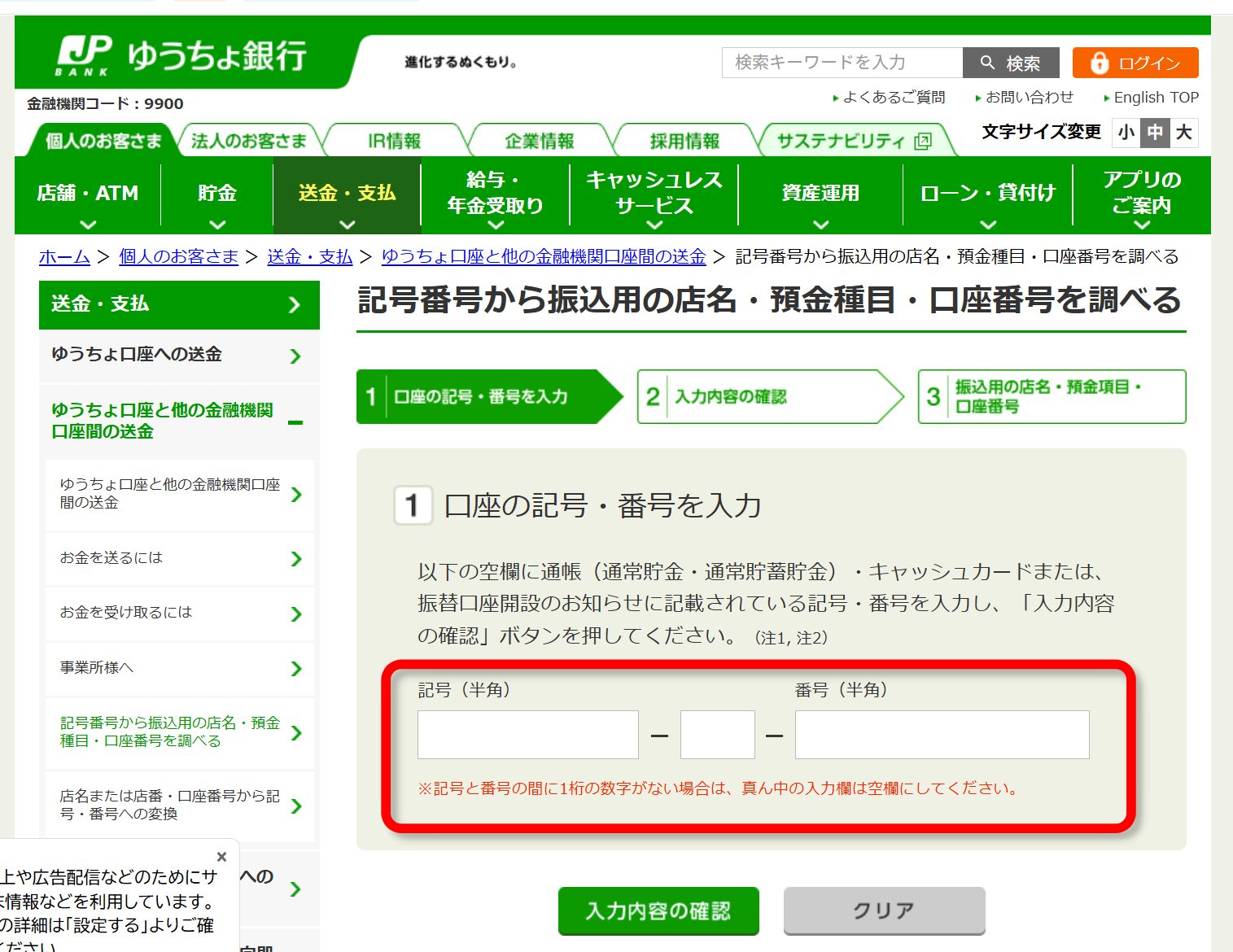Image resolution: width=1233 pixels, height=952 pixels.
Task: Open お金を受け取るには sidebar item
Action: 180,613
